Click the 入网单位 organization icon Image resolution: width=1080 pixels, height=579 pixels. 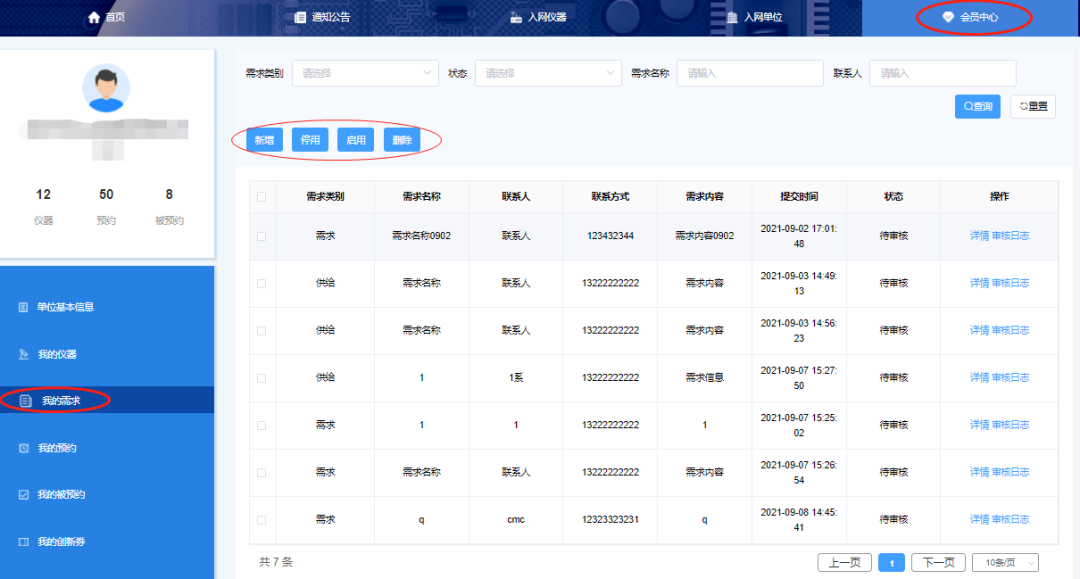(732, 17)
